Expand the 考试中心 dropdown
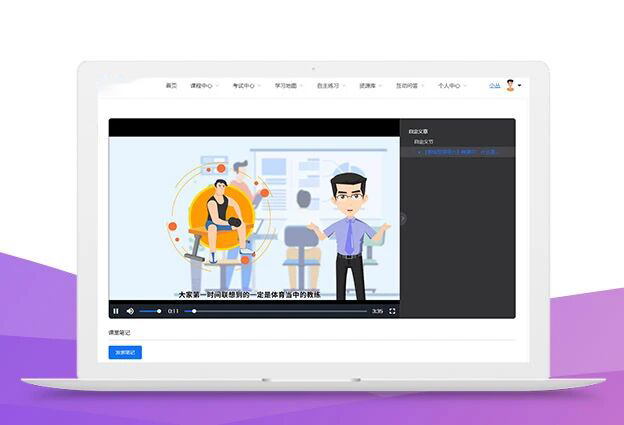Screen dimensions: 624x425 245,86
